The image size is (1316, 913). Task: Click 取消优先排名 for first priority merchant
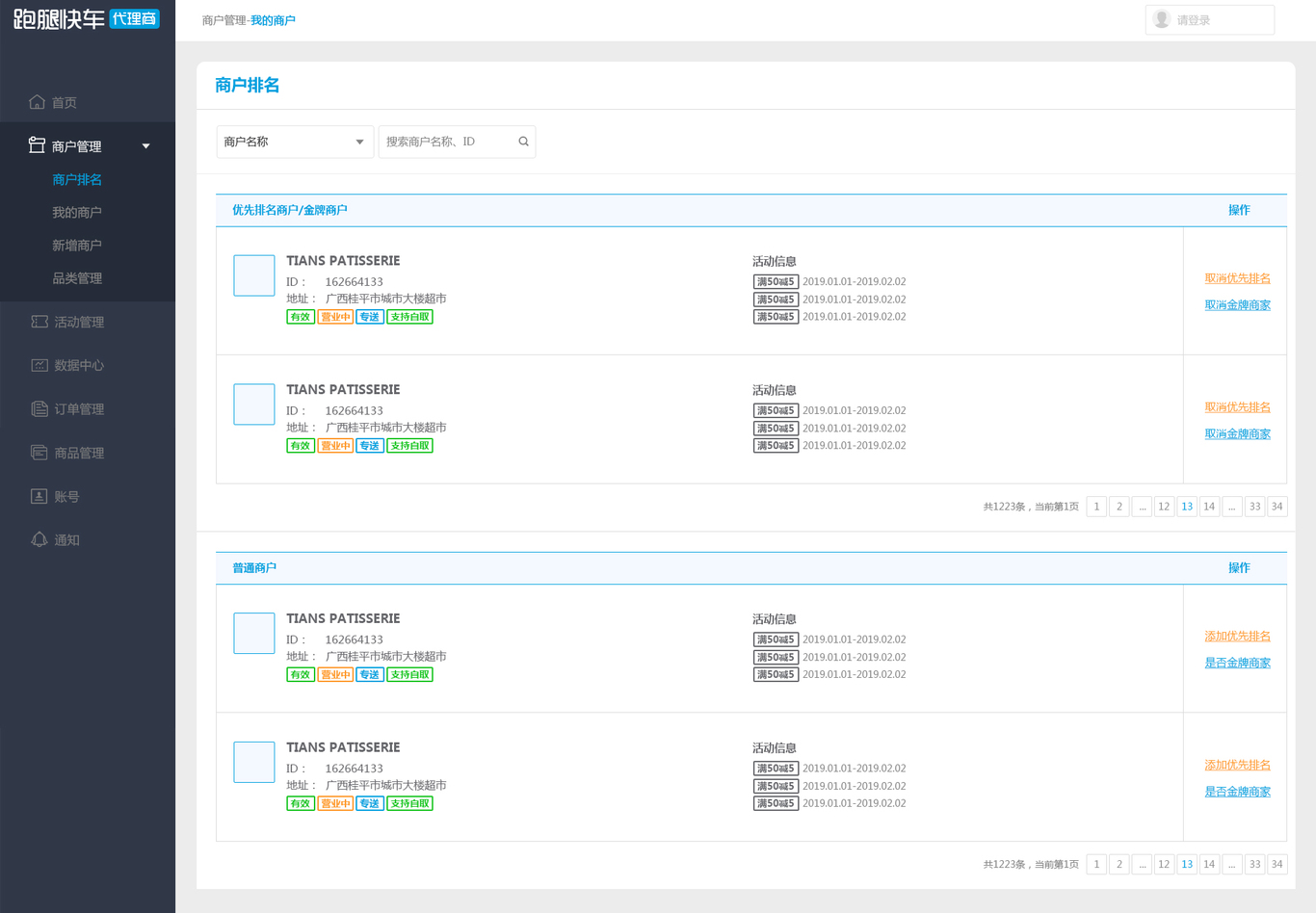(1237, 278)
